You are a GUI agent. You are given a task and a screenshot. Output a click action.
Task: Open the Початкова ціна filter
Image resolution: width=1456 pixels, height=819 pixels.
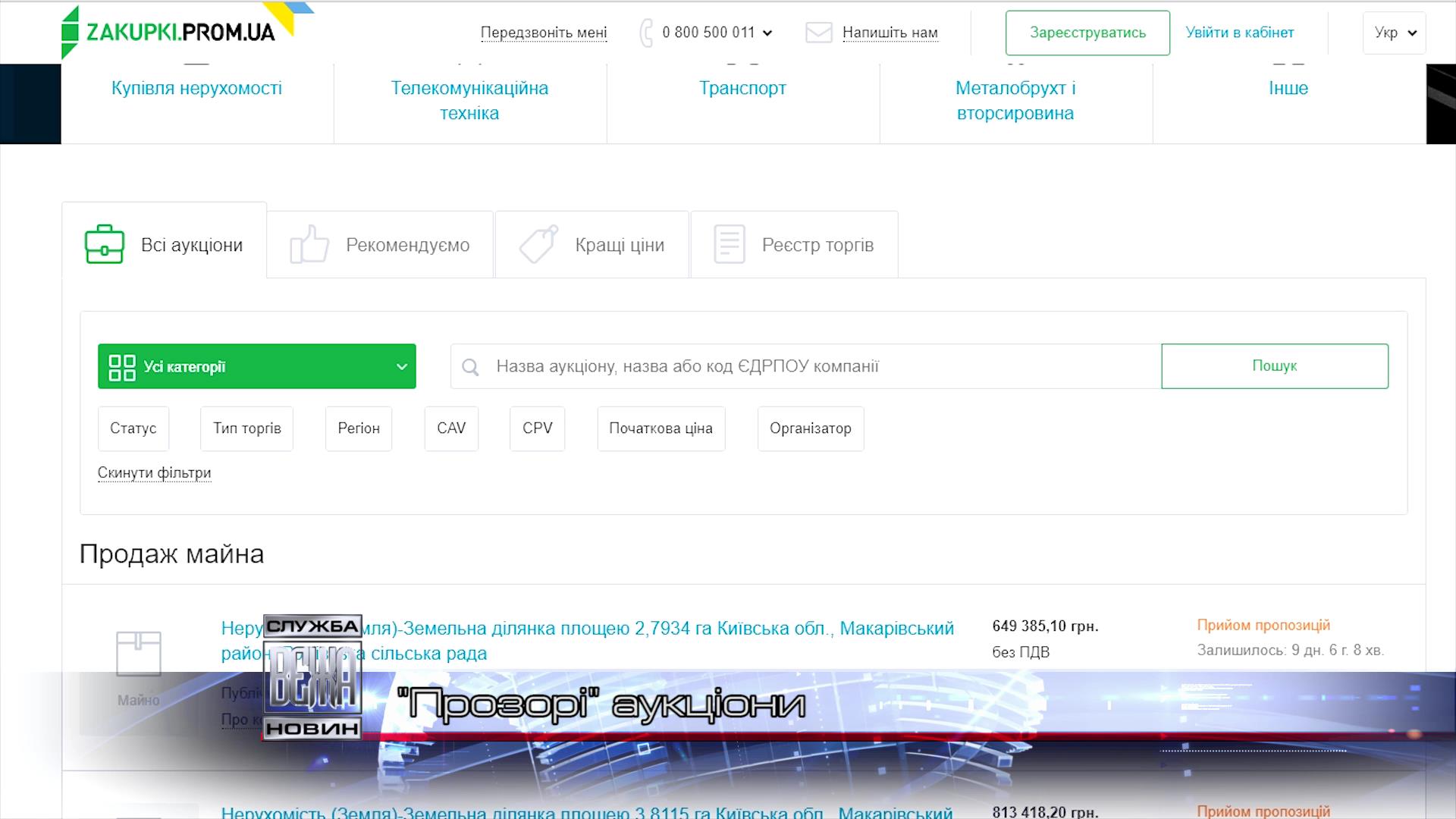[661, 428]
